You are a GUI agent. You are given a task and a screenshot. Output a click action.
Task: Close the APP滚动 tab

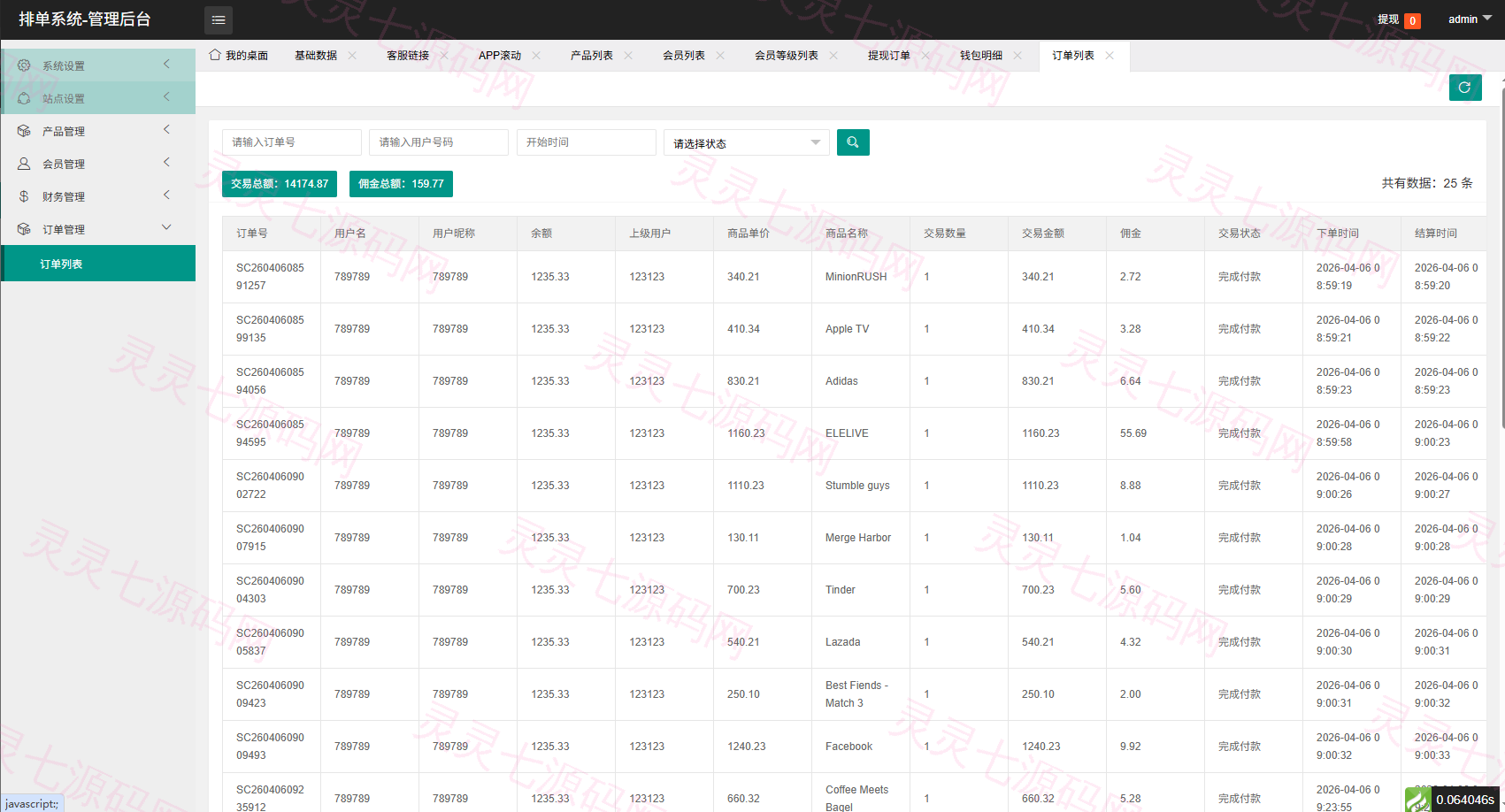[536, 55]
